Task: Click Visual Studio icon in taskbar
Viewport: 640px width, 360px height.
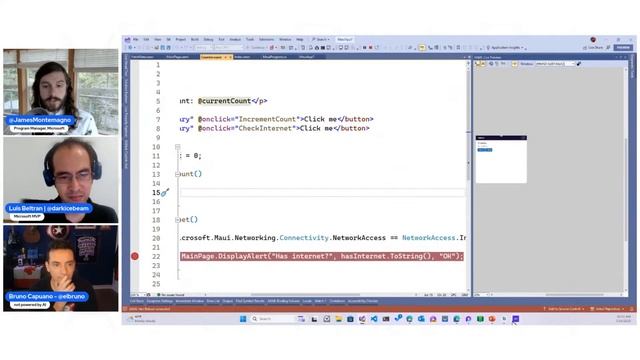Action: (x=362, y=319)
